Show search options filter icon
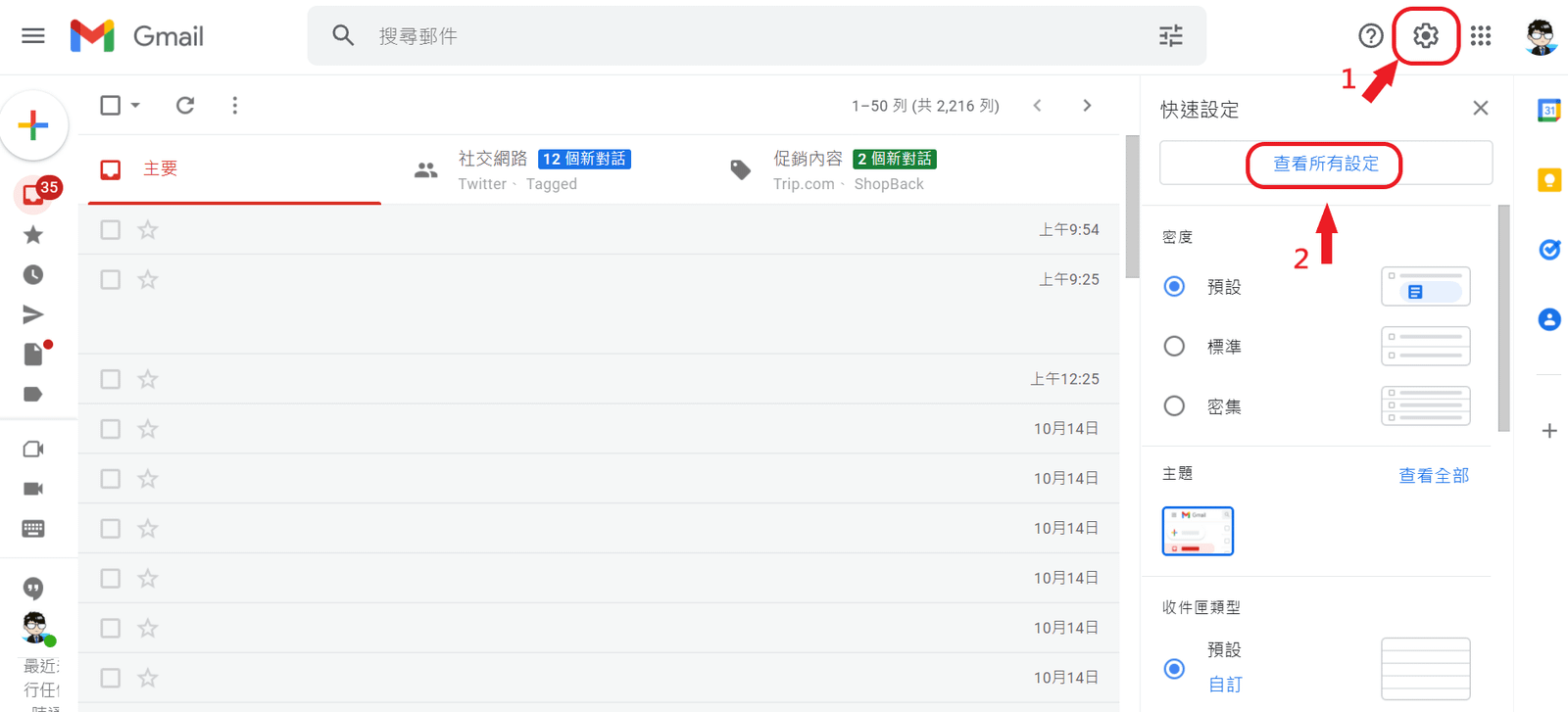Screen dimensions: 1568x712 point(1171,36)
